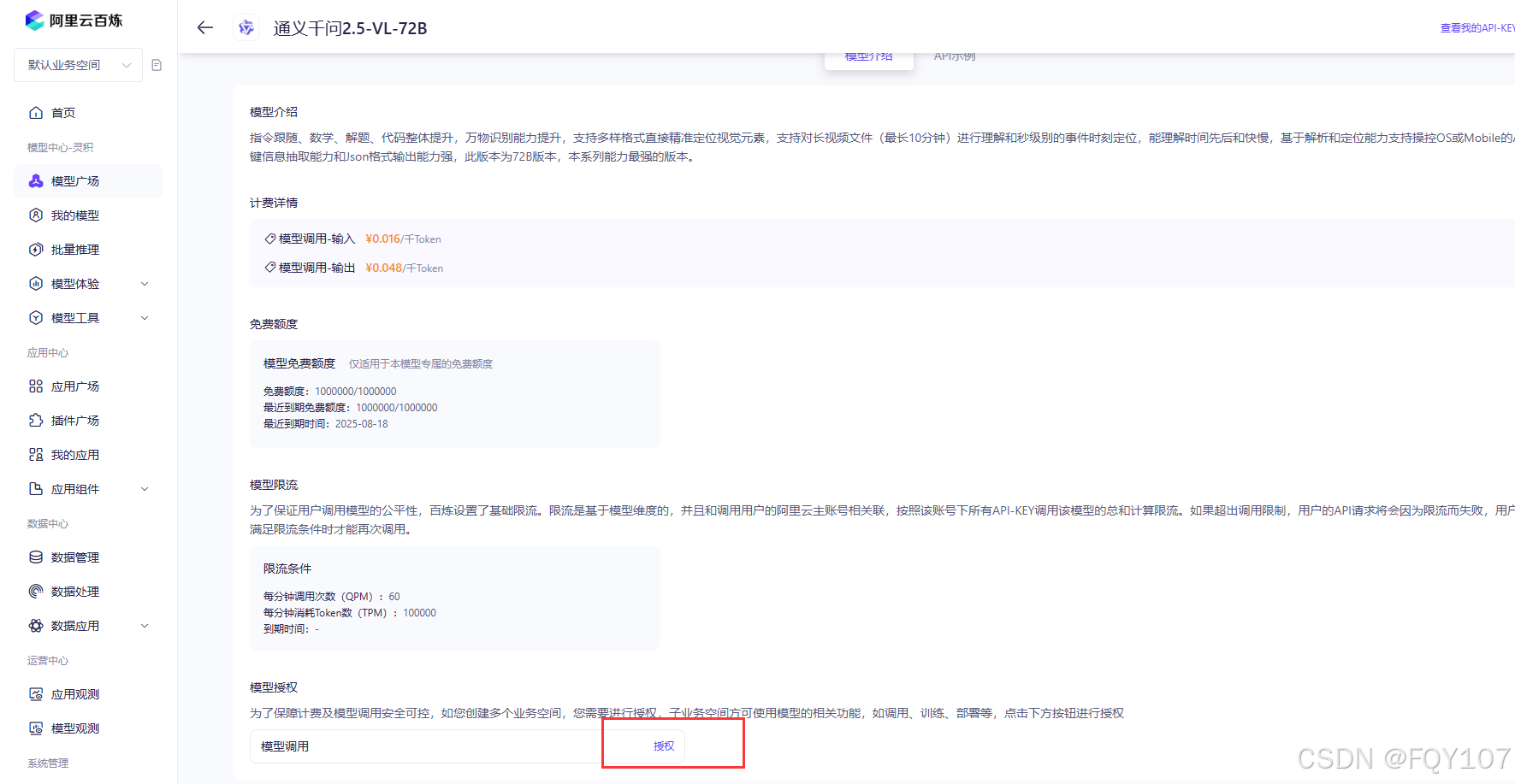Open 插件广场 in the sidebar
Screen dimensions: 1515x784
[x=88, y=421]
